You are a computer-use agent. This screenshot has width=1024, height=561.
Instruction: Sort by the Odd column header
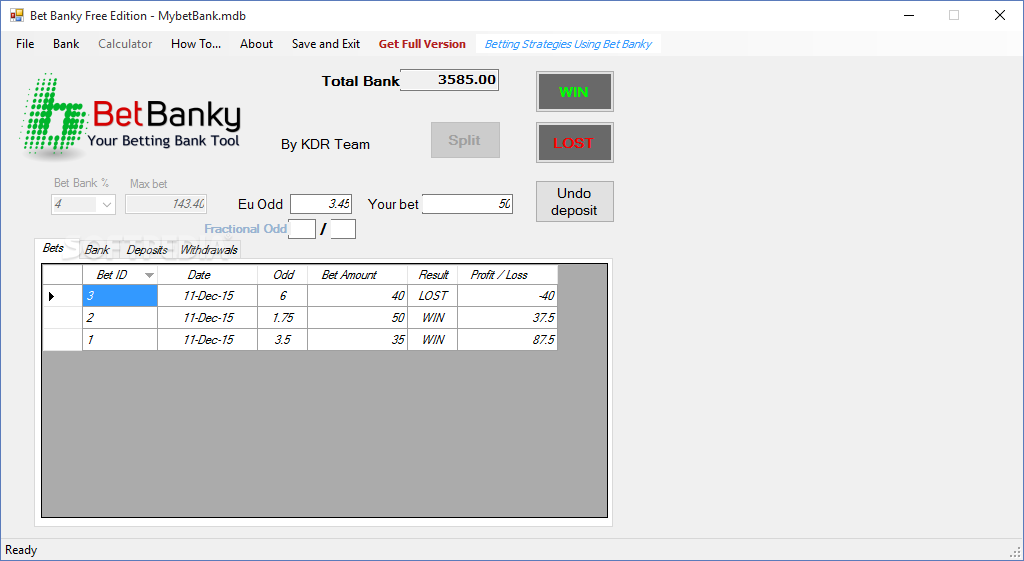pos(282,275)
